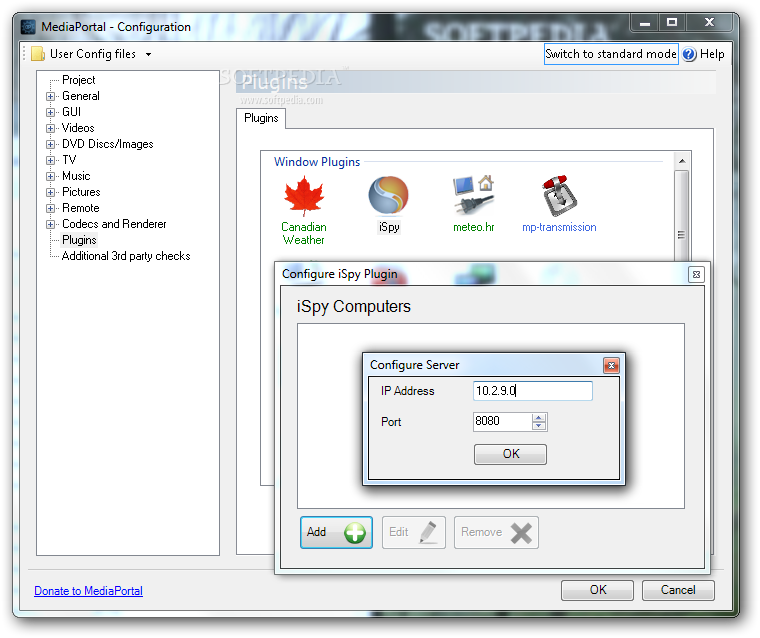Image resolution: width=760 pixels, height=638 pixels.
Task: Maximize the MediaPortal Configuration window
Action: [672, 23]
